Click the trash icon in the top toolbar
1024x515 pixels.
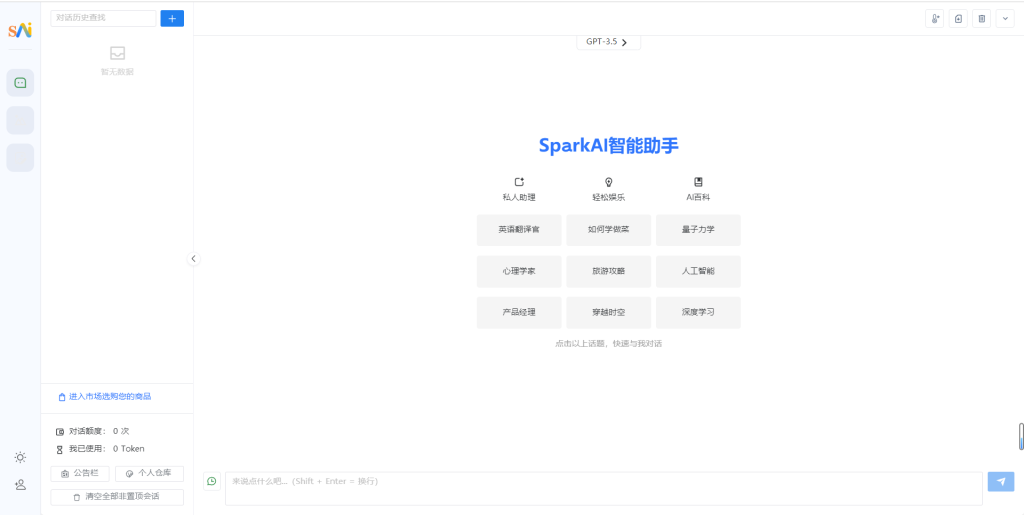pyautogui.click(x=981, y=18)
